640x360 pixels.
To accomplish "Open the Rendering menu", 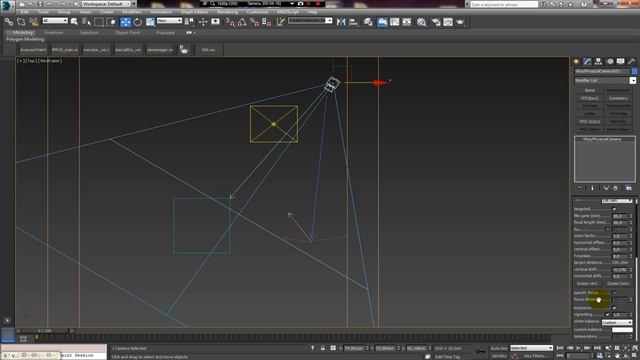I will [x=227, y=12].
